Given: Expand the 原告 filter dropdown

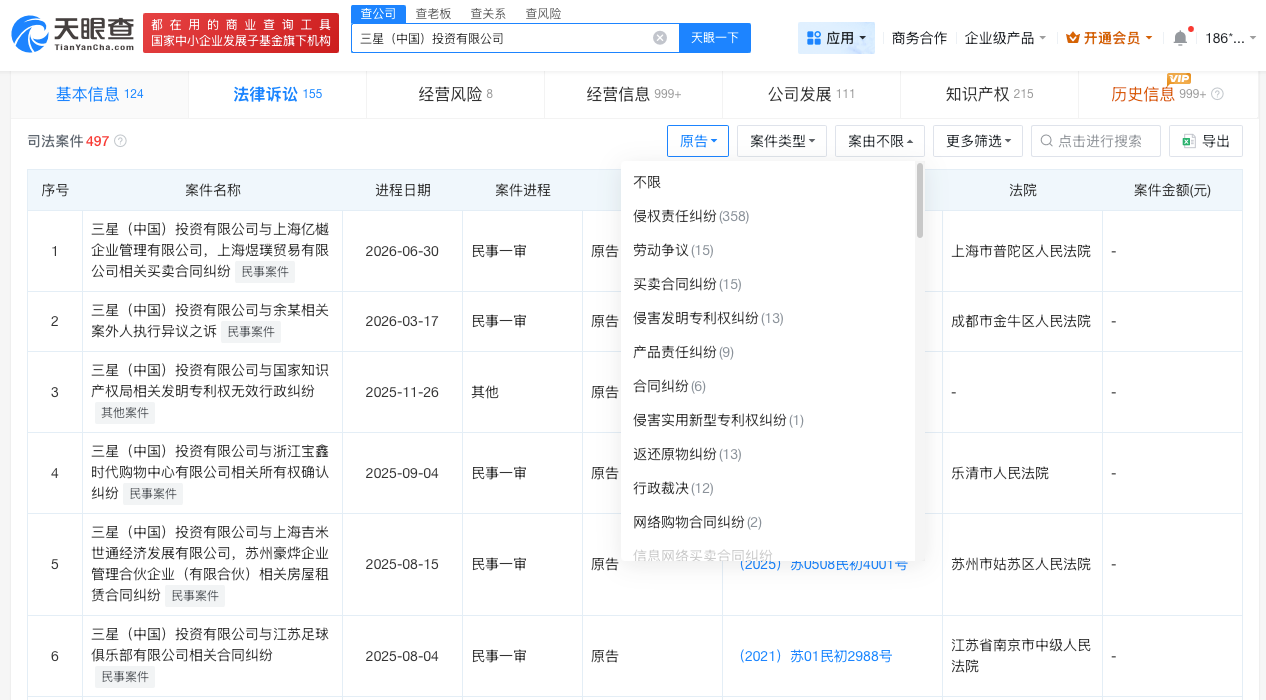Looking at the screenshot, I should tap(698, 141).
